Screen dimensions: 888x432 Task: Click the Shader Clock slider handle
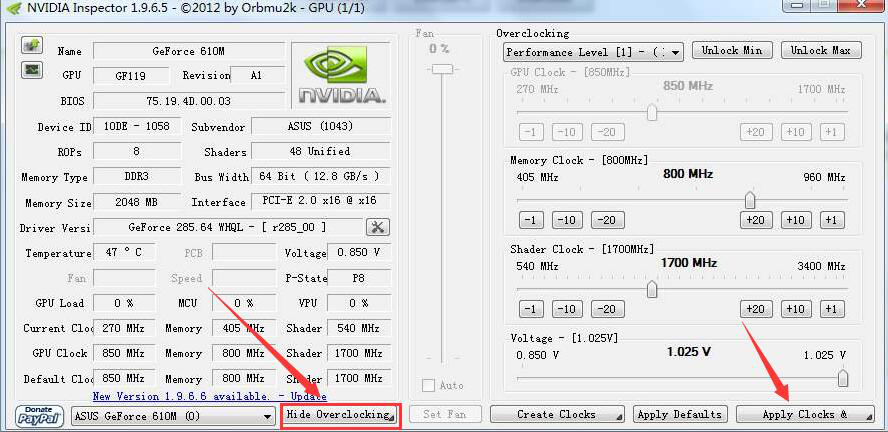point(652,289)
